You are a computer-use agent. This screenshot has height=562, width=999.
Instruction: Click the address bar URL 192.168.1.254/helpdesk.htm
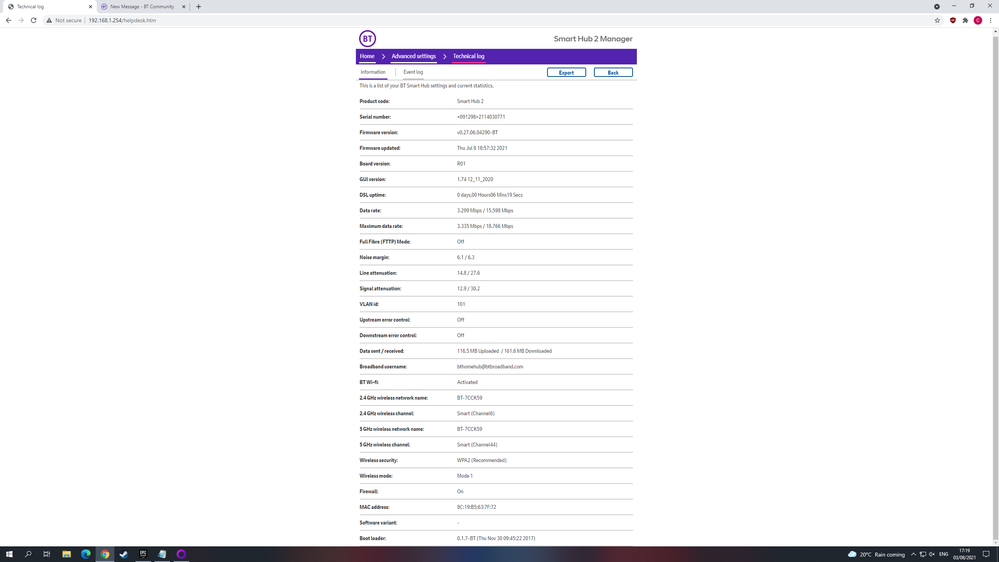[x=122, y=20]
